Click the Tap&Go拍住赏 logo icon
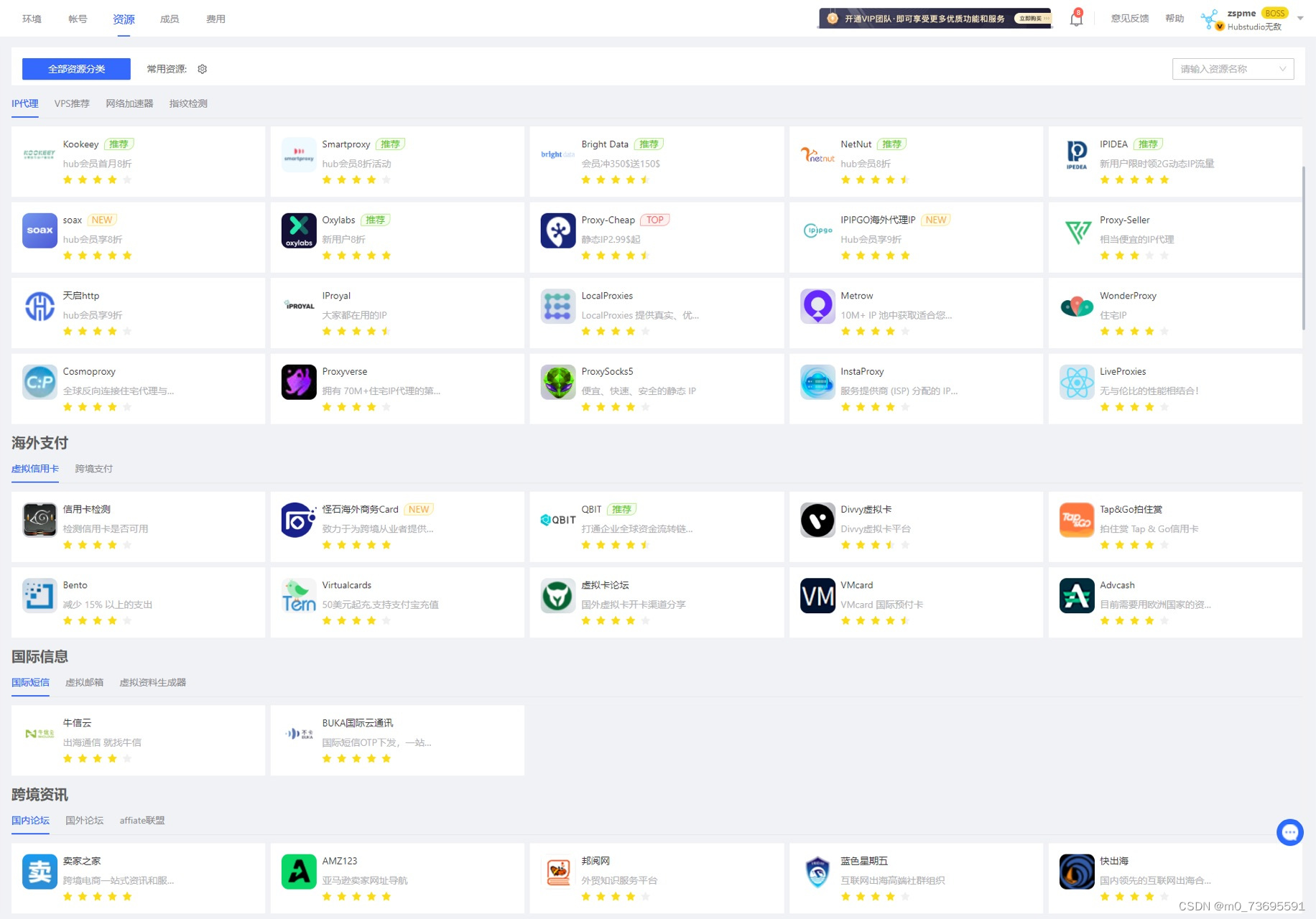This screenshot has height=919, width=1316. pyautogui.click(x=1077, y=520)
